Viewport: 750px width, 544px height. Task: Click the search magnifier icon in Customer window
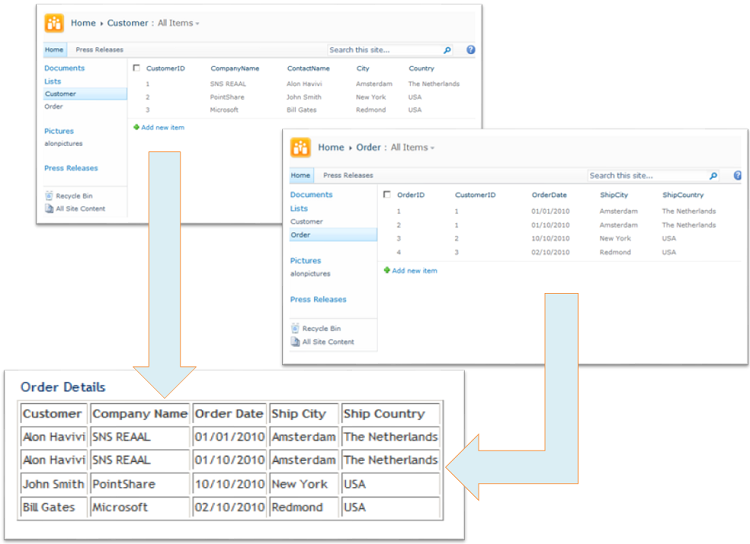pyautogui.click(x=447, y=50)
